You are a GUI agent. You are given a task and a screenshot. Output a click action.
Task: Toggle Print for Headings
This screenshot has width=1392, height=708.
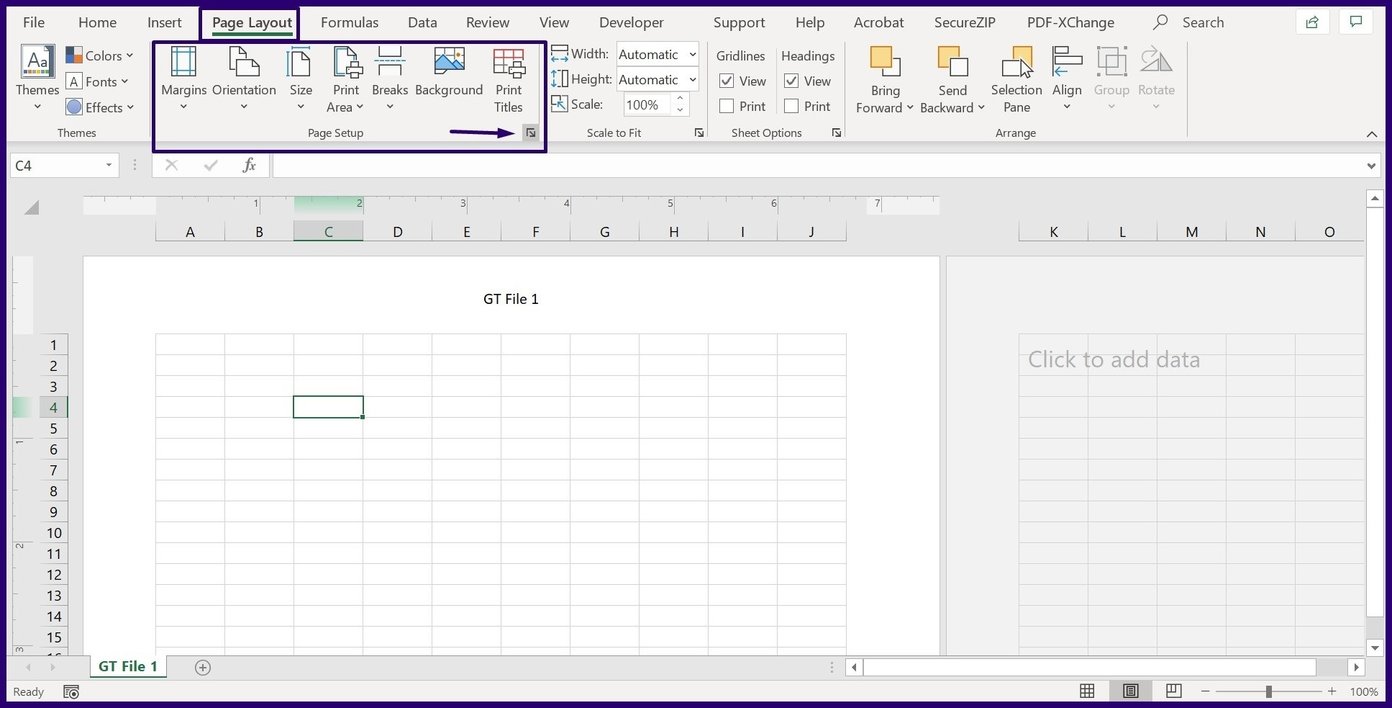click(x=792, y=106)
